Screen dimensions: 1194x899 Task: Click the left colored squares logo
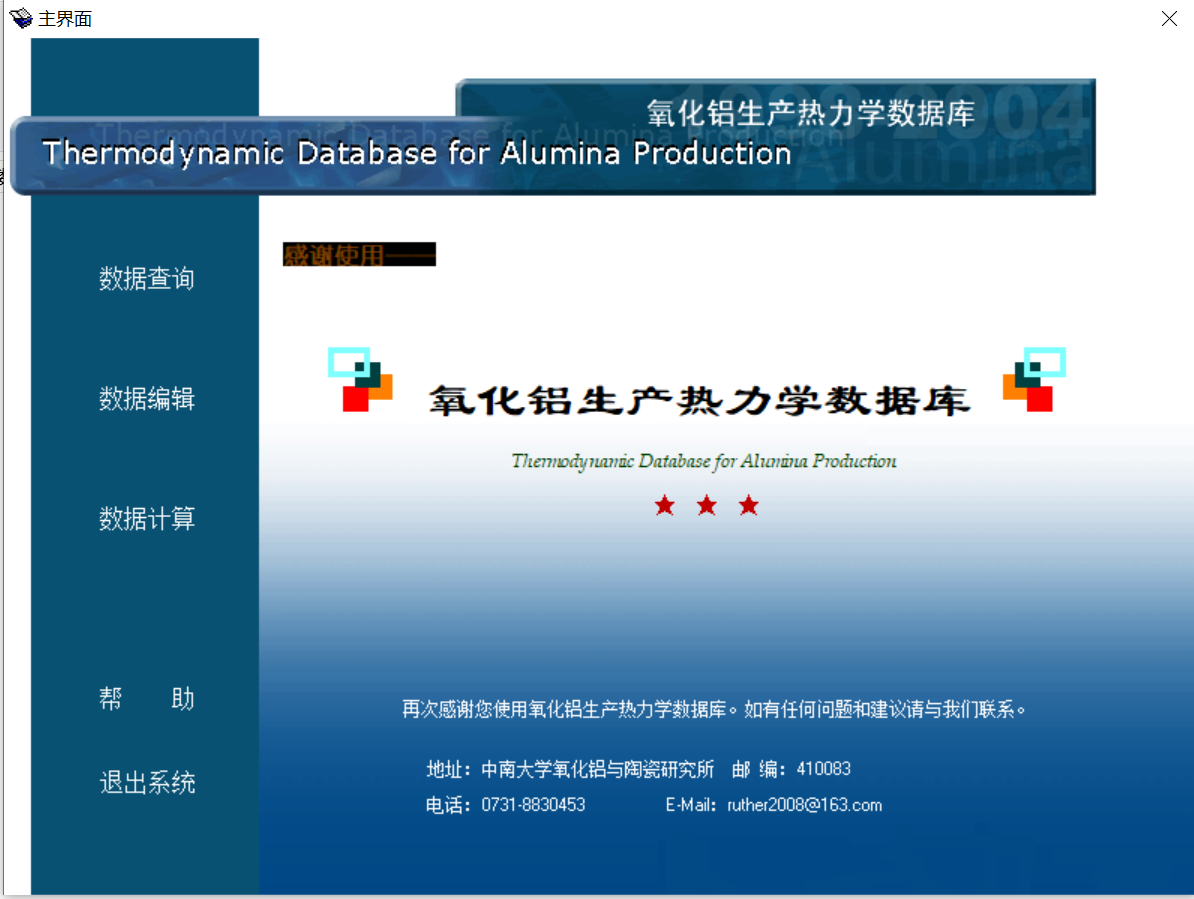pyautogui.click(x=360, y=380)
